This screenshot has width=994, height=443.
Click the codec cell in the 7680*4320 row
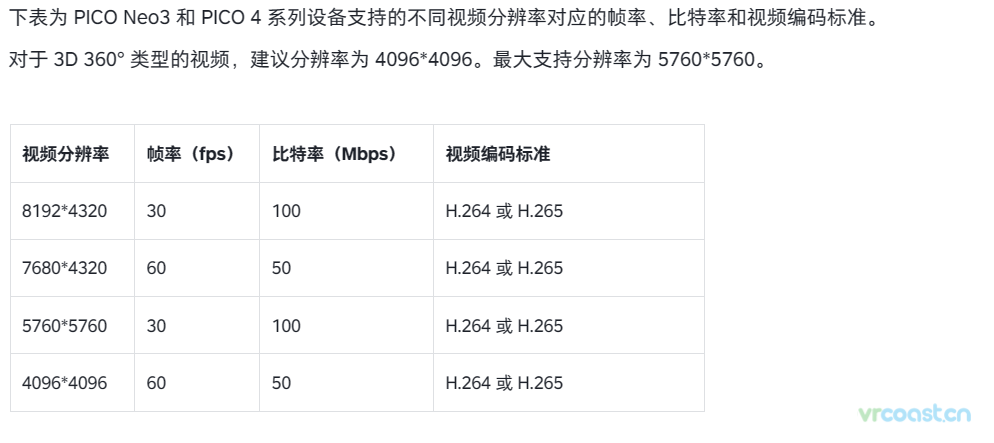[569, 268]
